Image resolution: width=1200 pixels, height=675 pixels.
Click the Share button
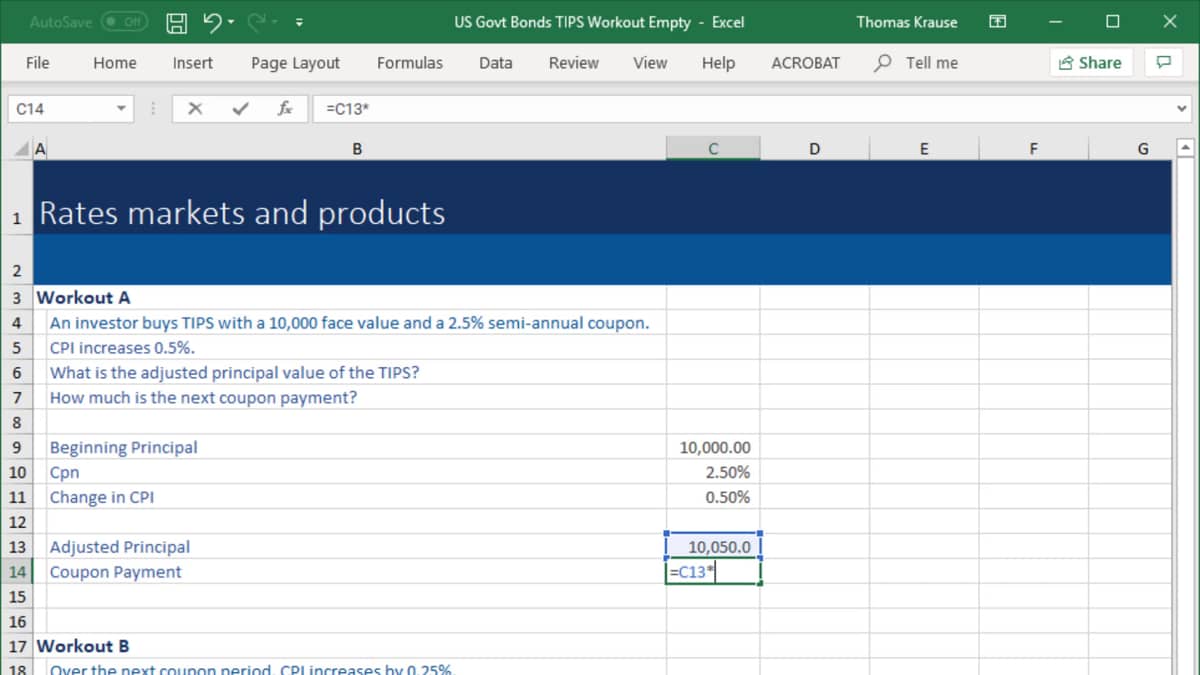coord(1089,62)
